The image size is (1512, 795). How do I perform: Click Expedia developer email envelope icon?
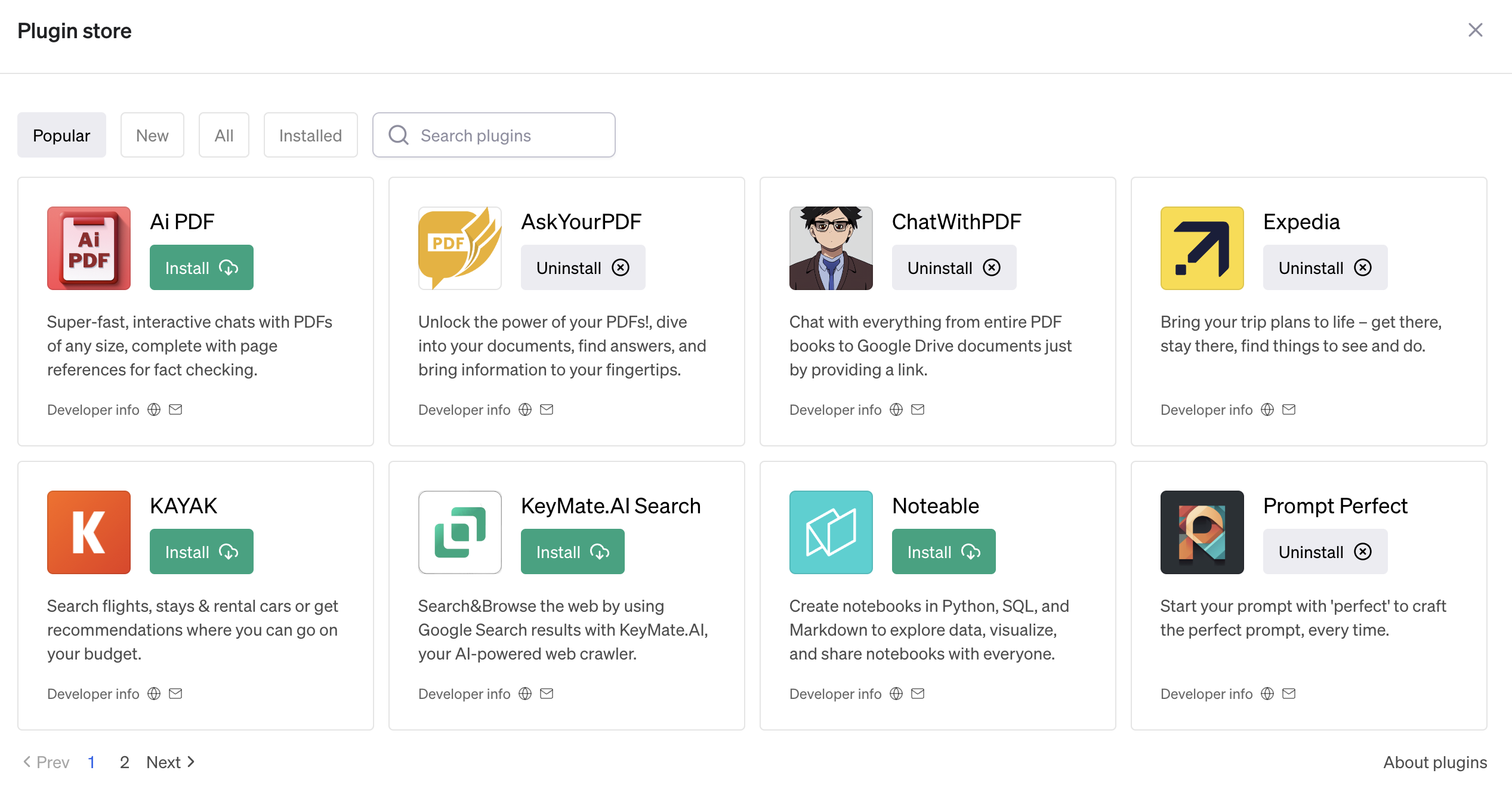[1289, 409]
